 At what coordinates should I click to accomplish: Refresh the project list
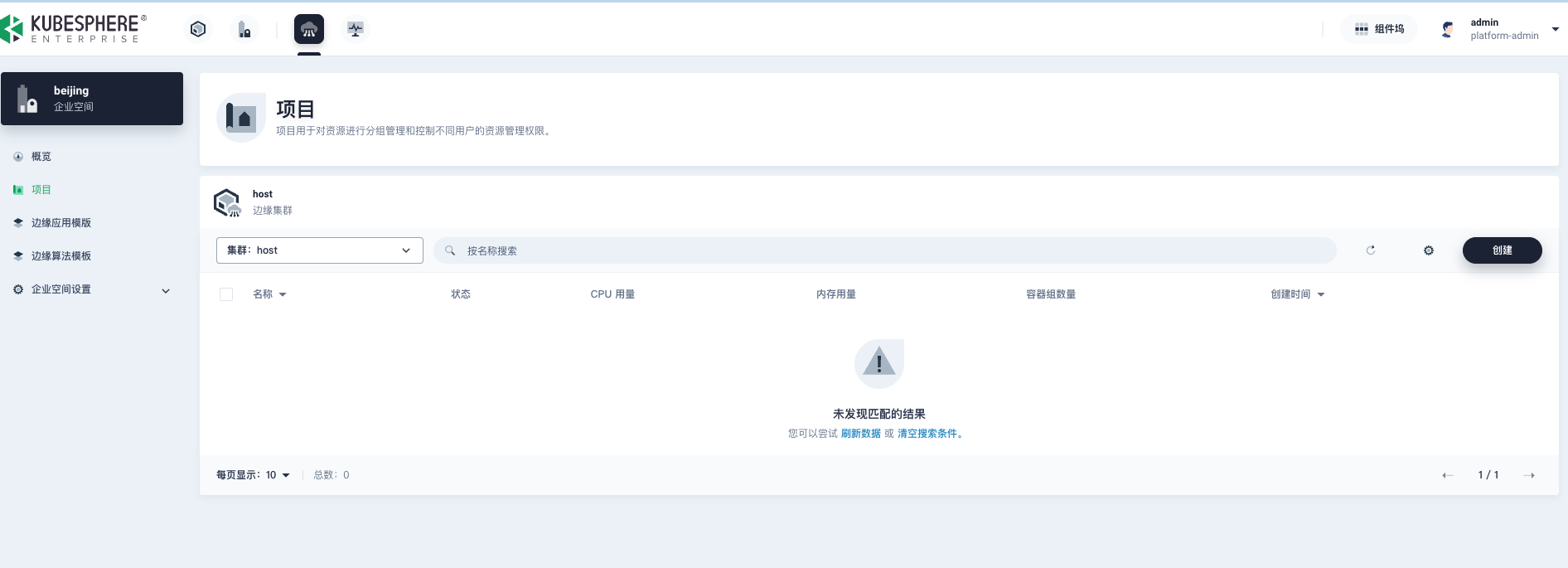(1371, 250)
